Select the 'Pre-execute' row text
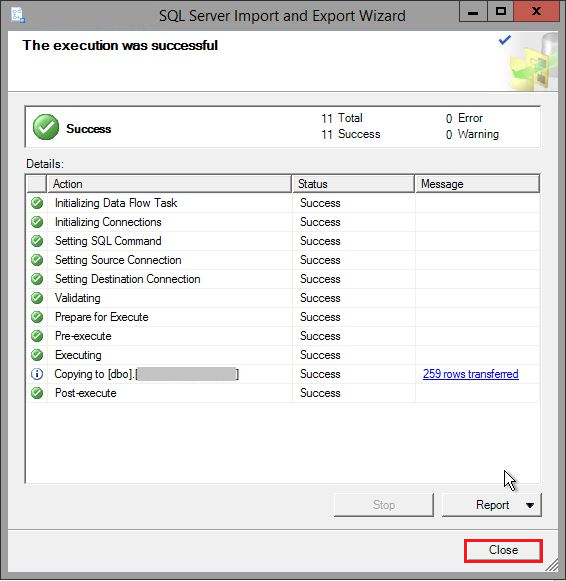The height and width of the screenshot is (581, 566). 83,336
